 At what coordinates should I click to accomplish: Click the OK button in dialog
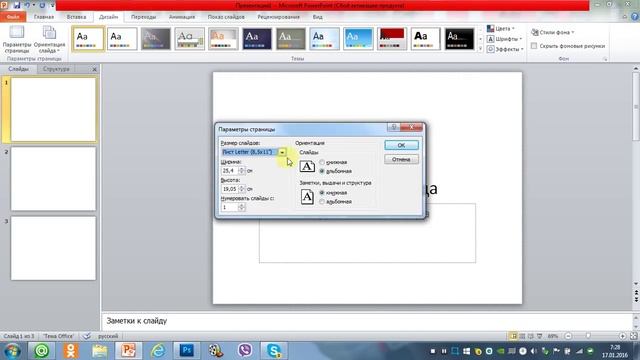pos(401,145)
